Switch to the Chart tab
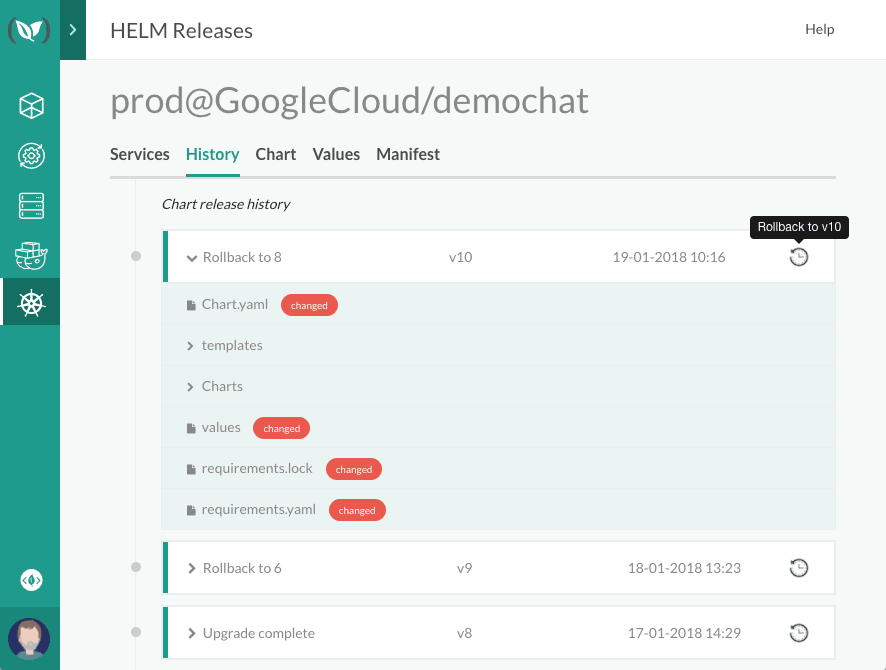The height and width of the screenshot is (670, 886). 275,154
